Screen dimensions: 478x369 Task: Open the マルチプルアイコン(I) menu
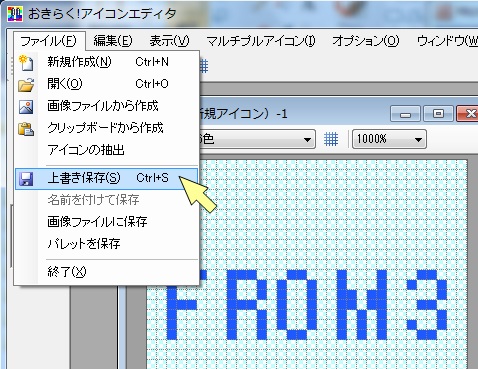point(261,41)
